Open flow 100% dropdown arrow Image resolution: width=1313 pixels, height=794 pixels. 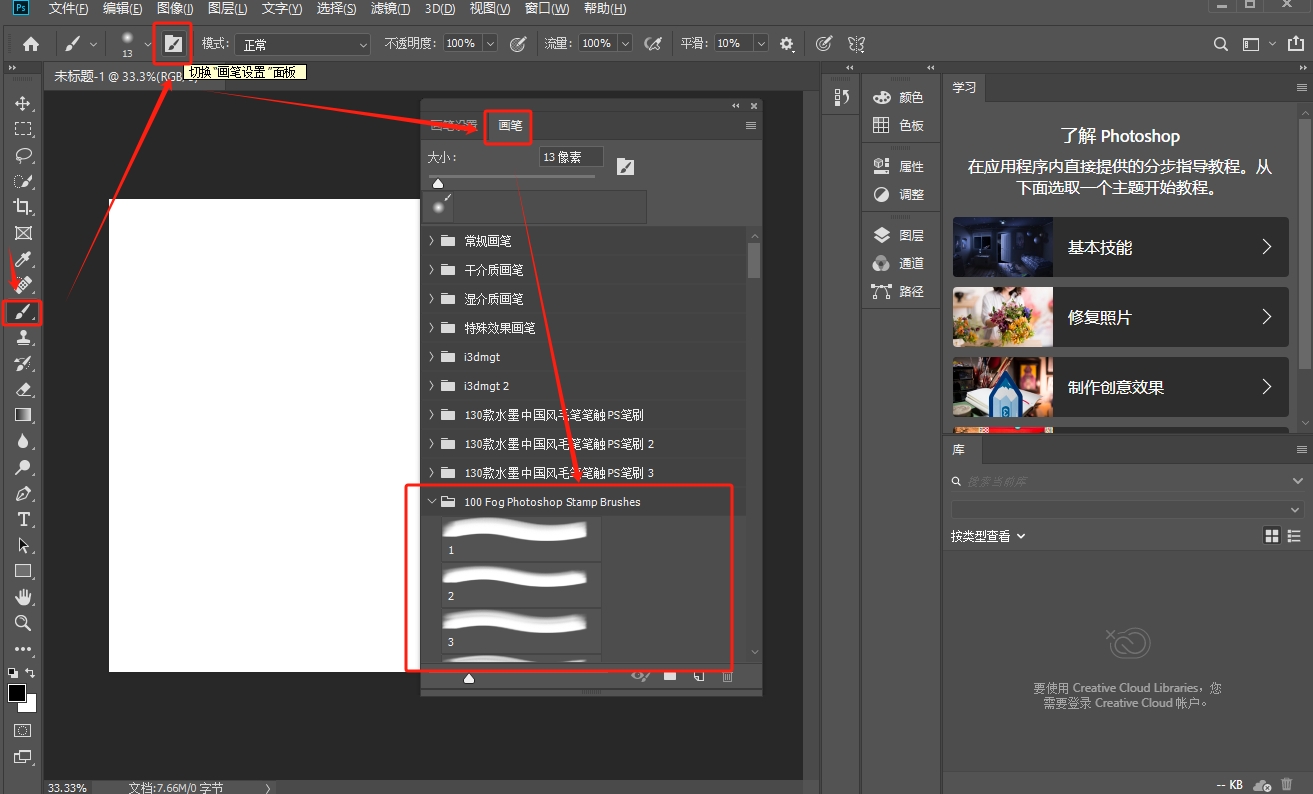pyautogui.click(x=625, y=43)
